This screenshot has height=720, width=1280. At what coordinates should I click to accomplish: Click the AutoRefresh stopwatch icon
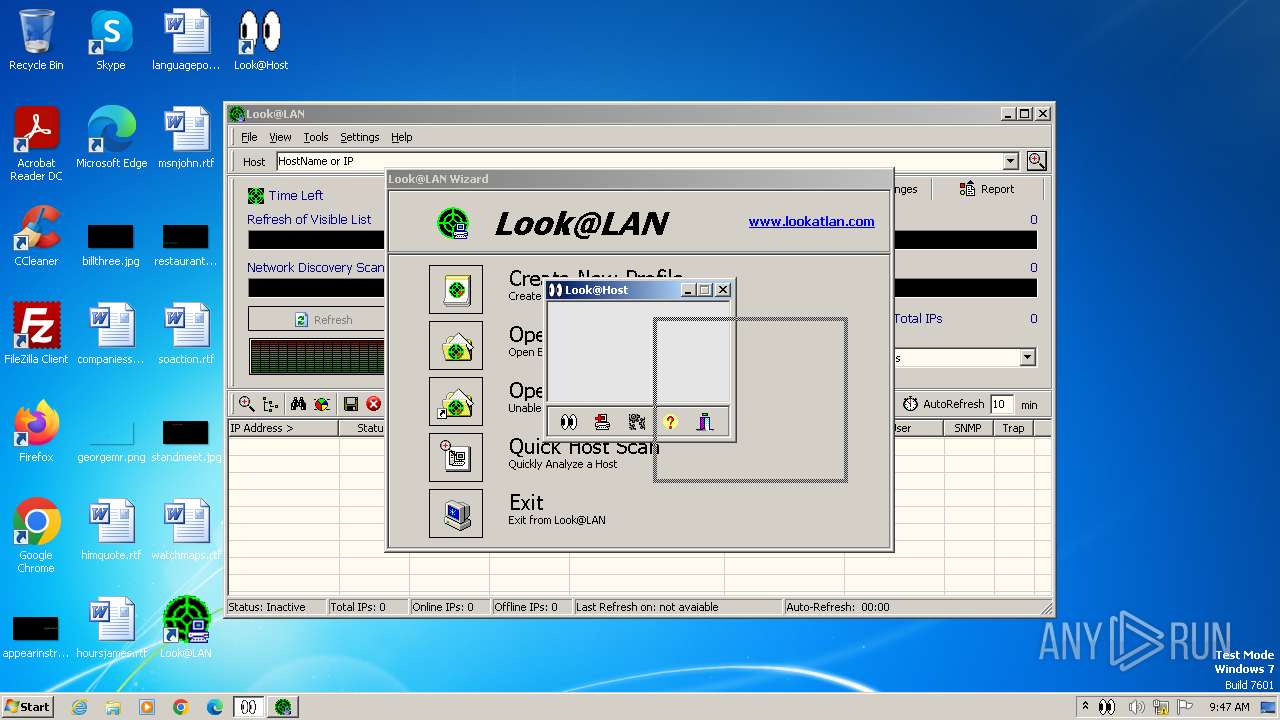(910, 404)
